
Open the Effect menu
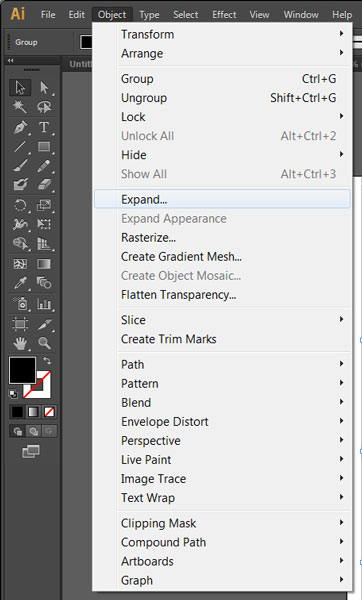[x=224, y=15]
